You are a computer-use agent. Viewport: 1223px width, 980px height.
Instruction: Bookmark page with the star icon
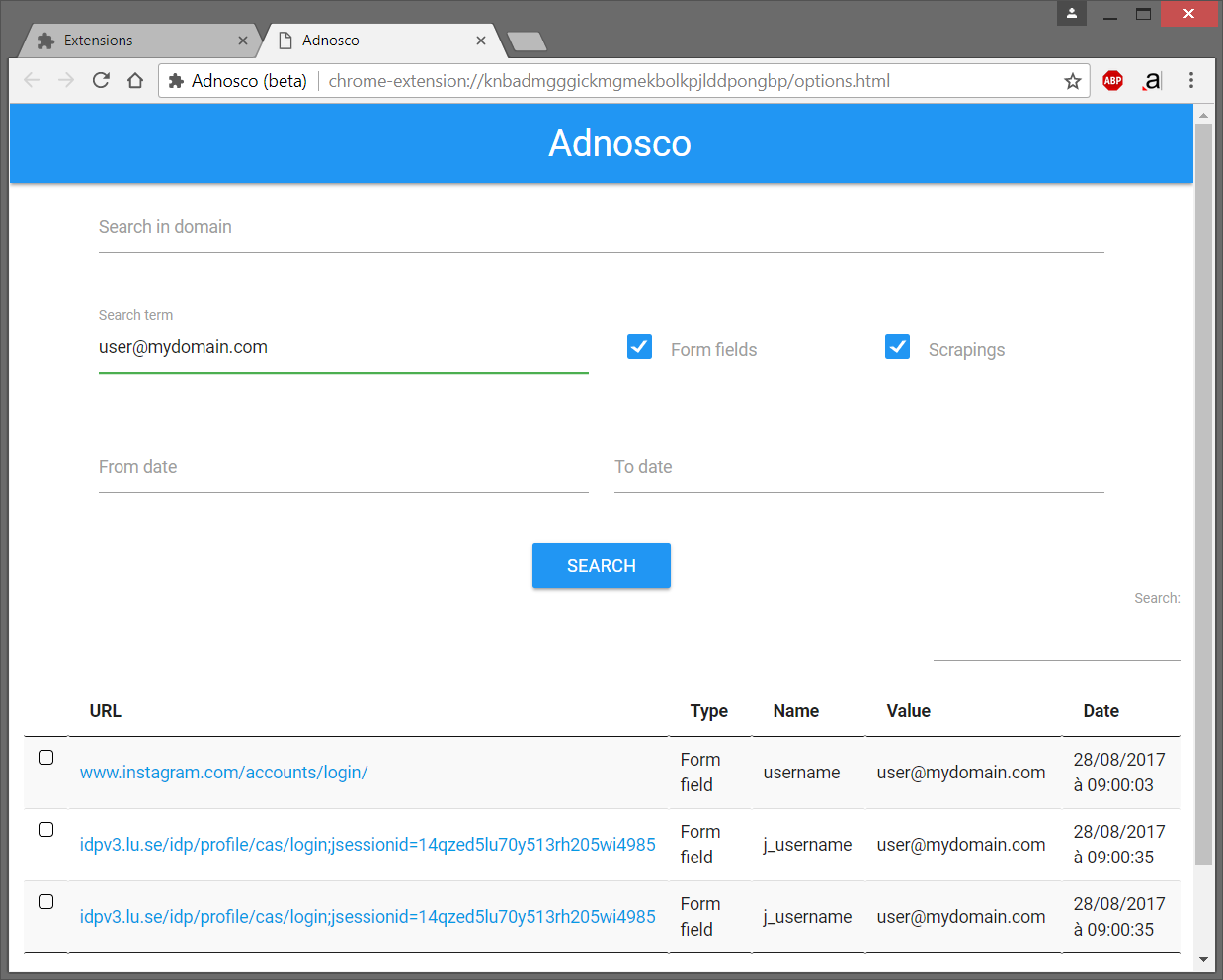point(1073,81)
